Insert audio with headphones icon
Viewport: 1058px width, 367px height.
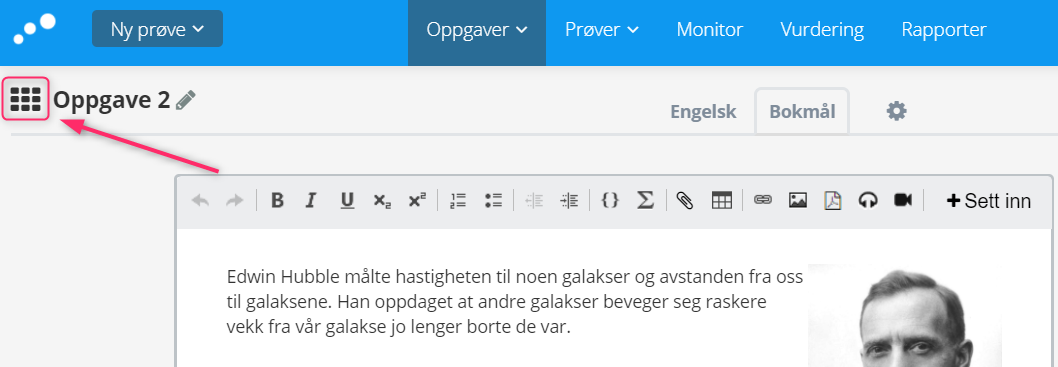point(868,200)
